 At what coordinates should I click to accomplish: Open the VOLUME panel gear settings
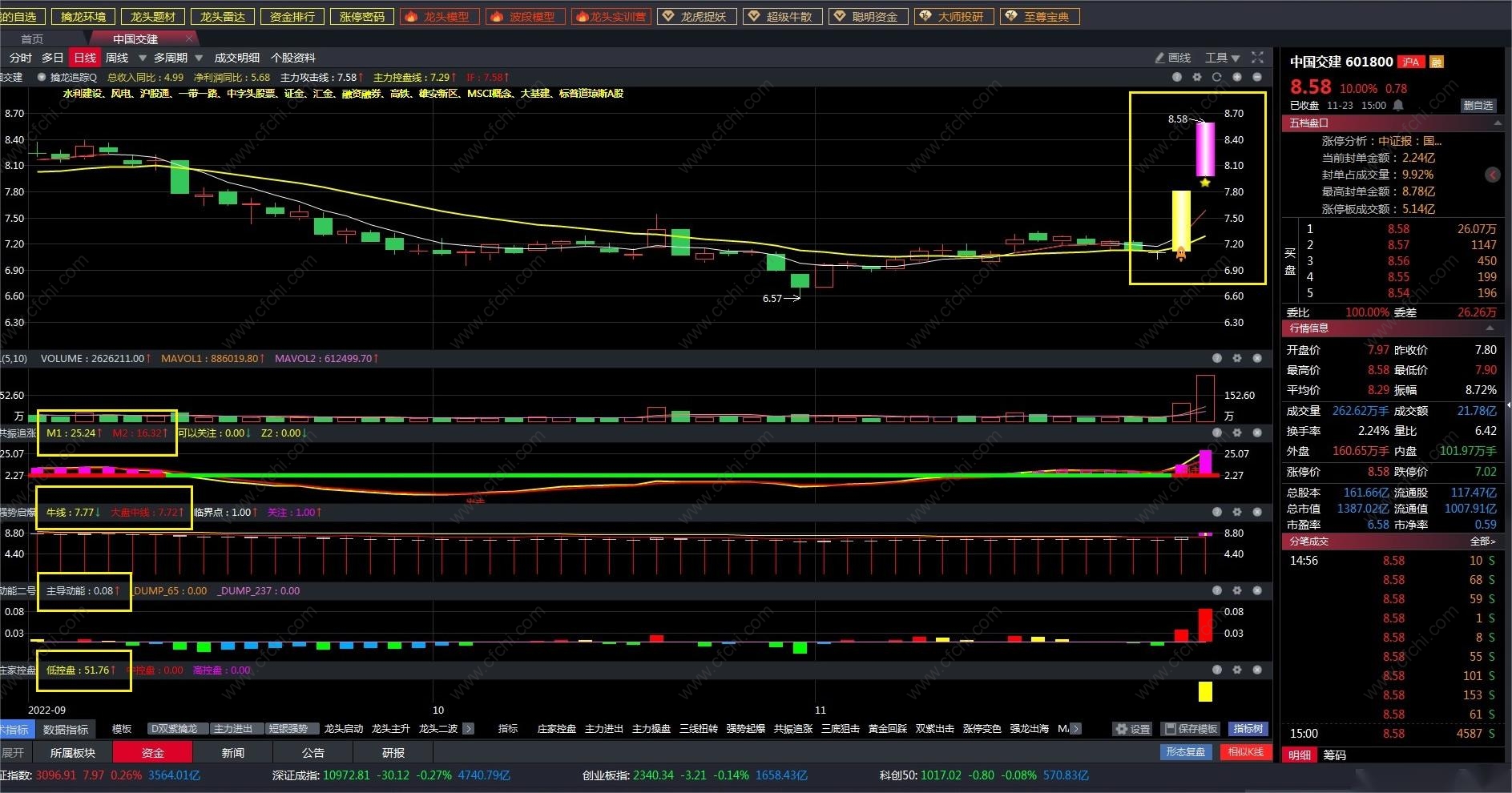[x=1237, y=358]
